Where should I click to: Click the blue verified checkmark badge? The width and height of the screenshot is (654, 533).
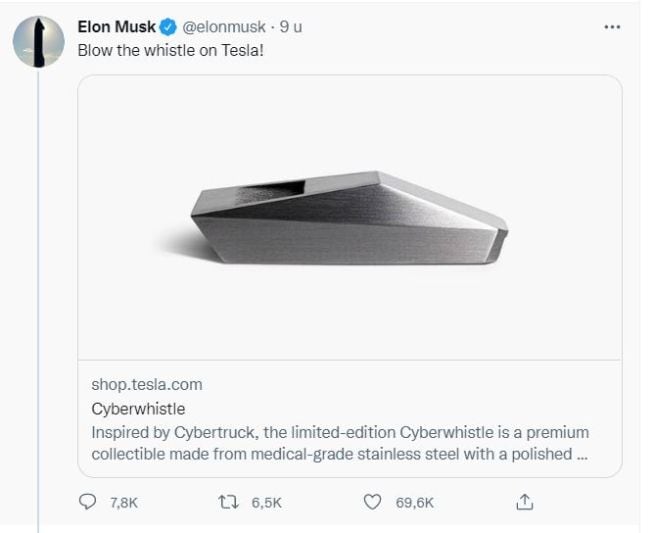click(167, 27)
